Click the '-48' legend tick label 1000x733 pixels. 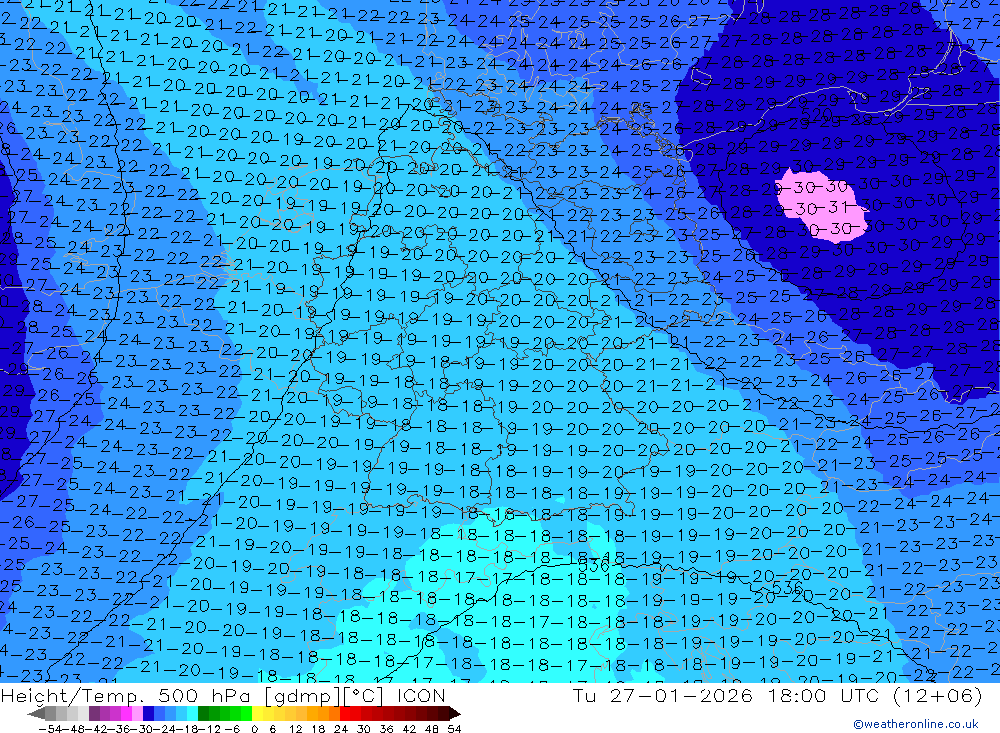pos(74,729)
